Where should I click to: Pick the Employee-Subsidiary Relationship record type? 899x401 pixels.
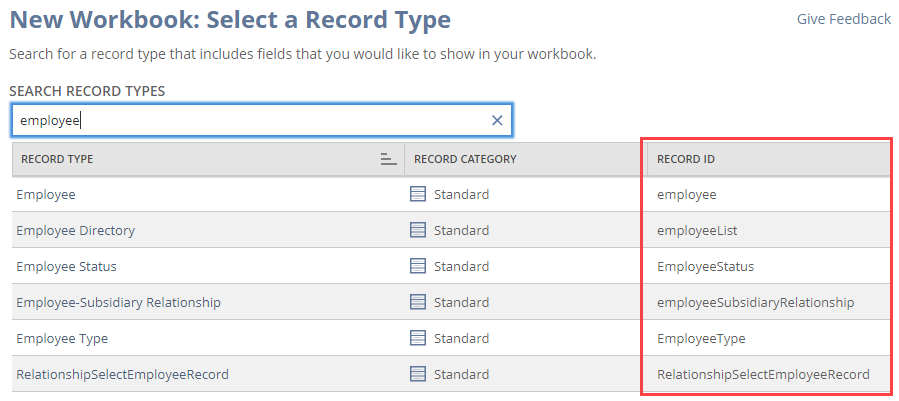click(118, 302)
